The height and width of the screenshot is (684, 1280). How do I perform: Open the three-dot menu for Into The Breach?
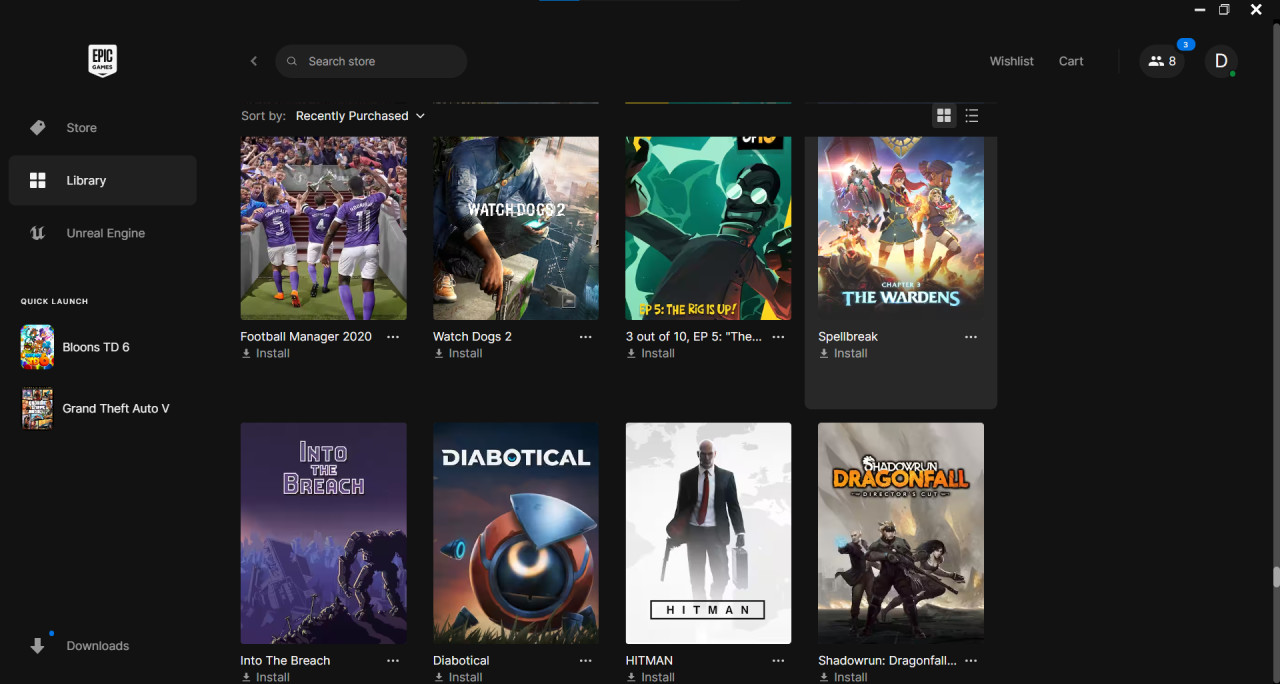393,661
